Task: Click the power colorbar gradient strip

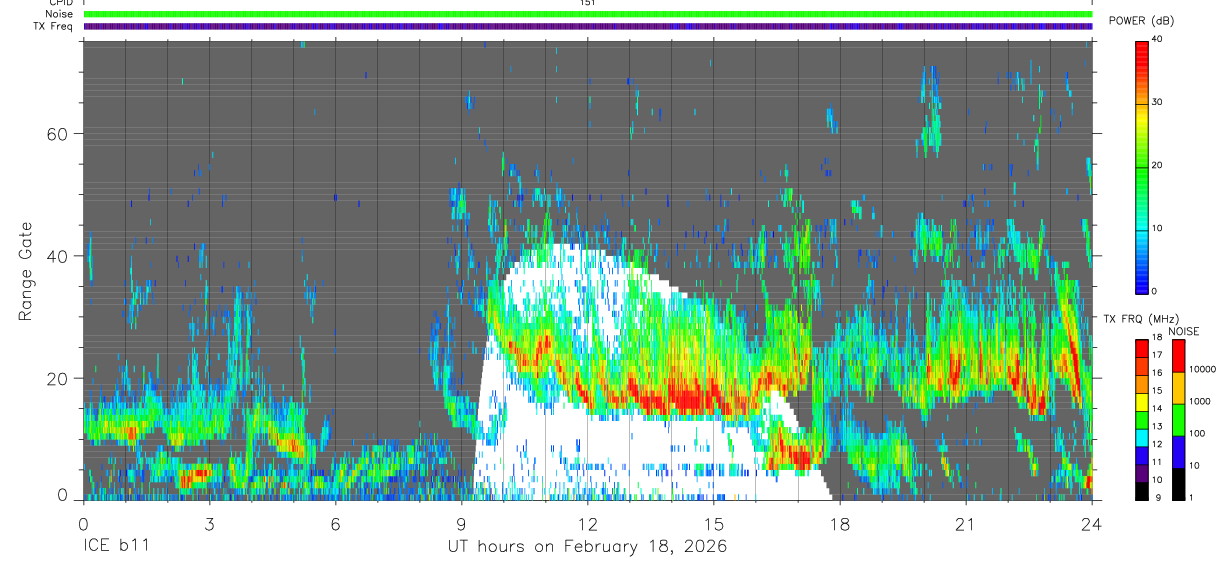Action: [1142, 166]
